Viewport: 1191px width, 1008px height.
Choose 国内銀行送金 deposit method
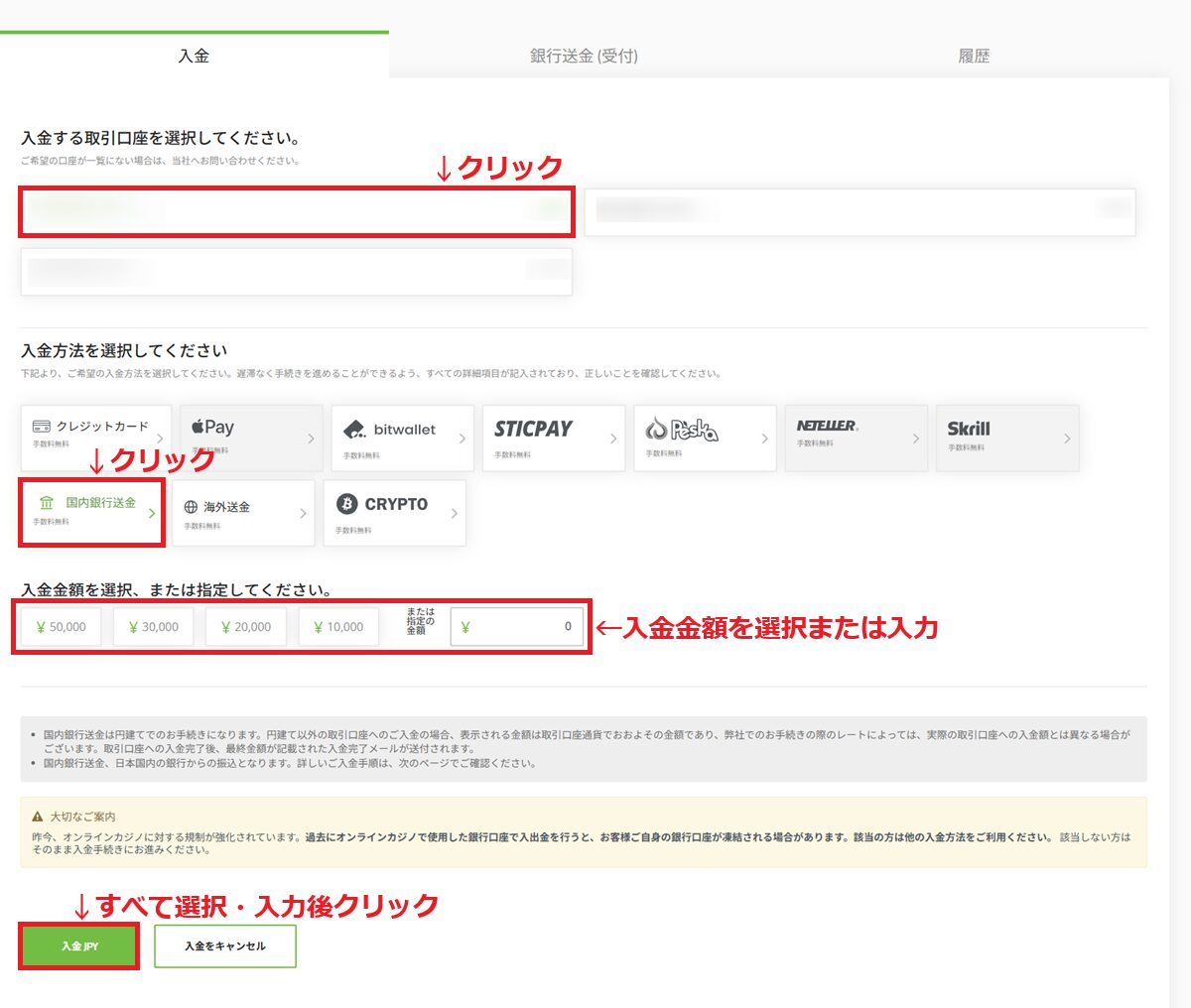pyautogui.click(x=91, y=512)
